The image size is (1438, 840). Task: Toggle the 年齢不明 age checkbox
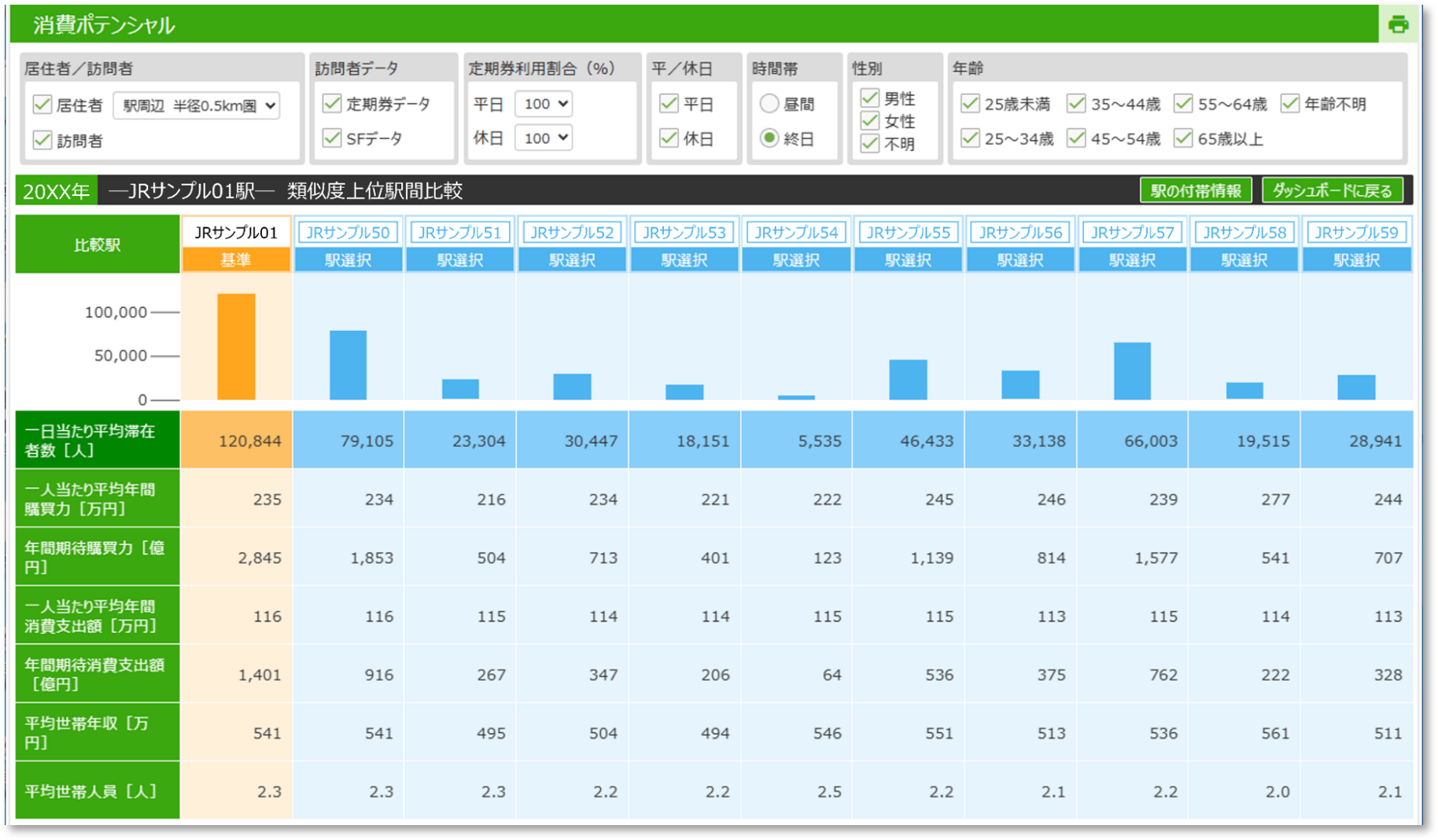tap(1289, 103)
